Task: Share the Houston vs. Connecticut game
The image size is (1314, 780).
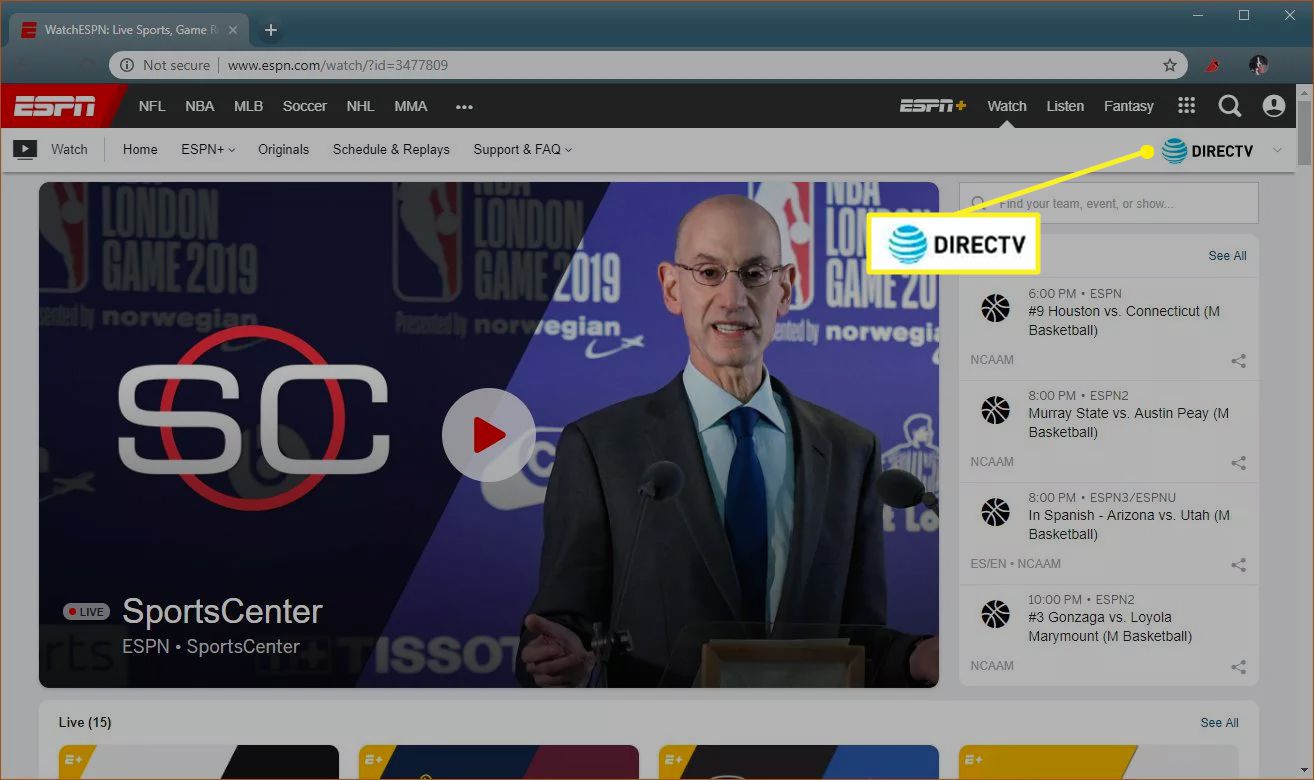Action: coord(1238,361)
